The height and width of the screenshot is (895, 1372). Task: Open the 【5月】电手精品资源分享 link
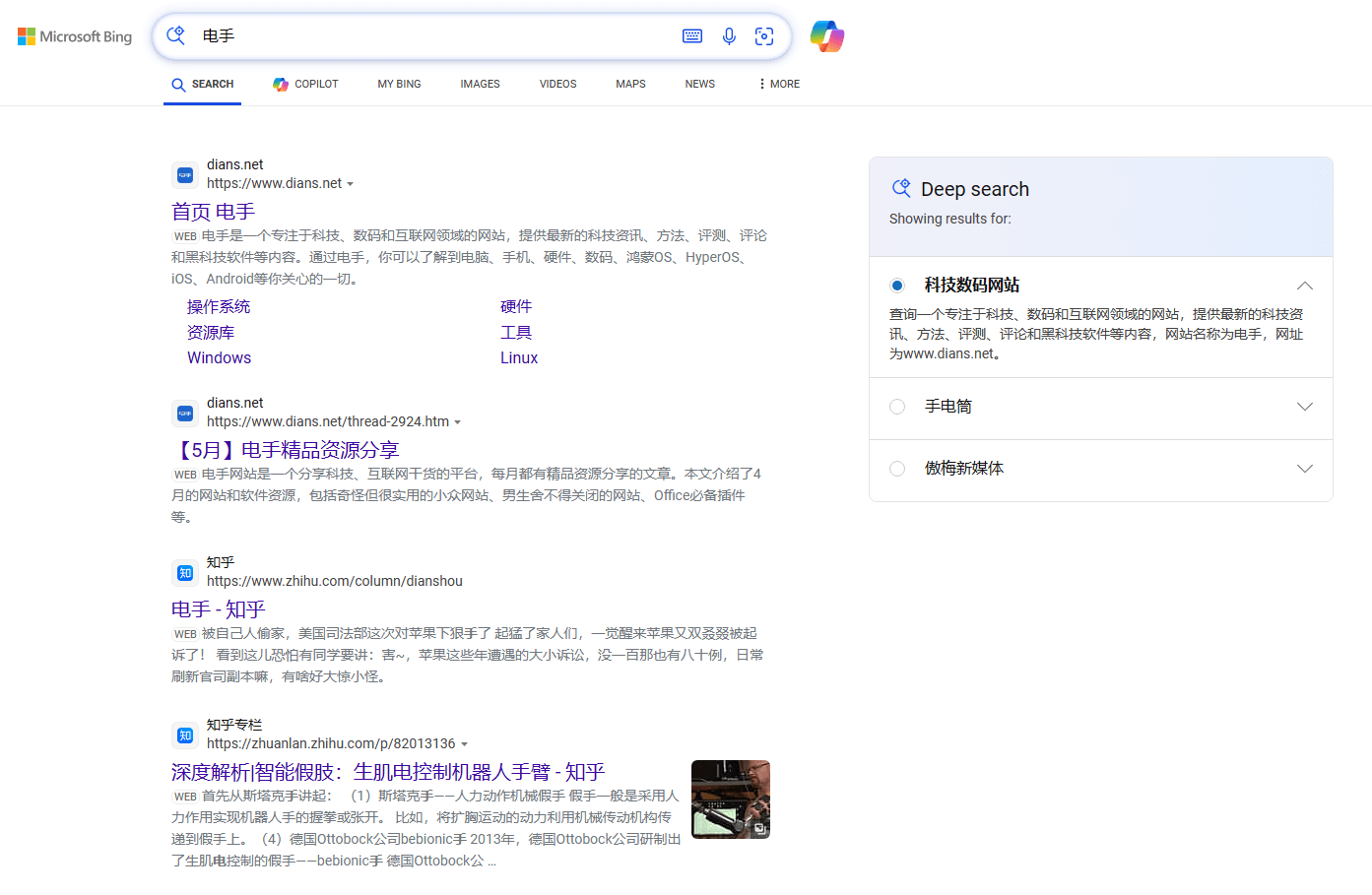click(286, 450)
